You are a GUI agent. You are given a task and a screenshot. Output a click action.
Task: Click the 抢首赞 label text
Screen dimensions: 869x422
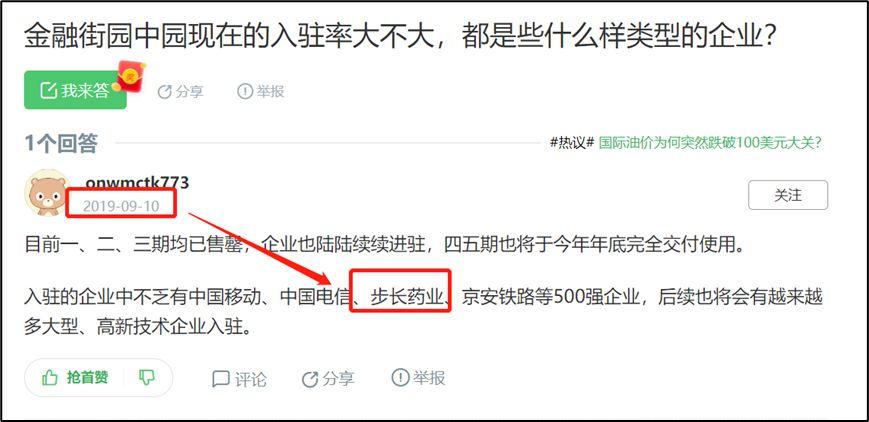pos(88,378)
